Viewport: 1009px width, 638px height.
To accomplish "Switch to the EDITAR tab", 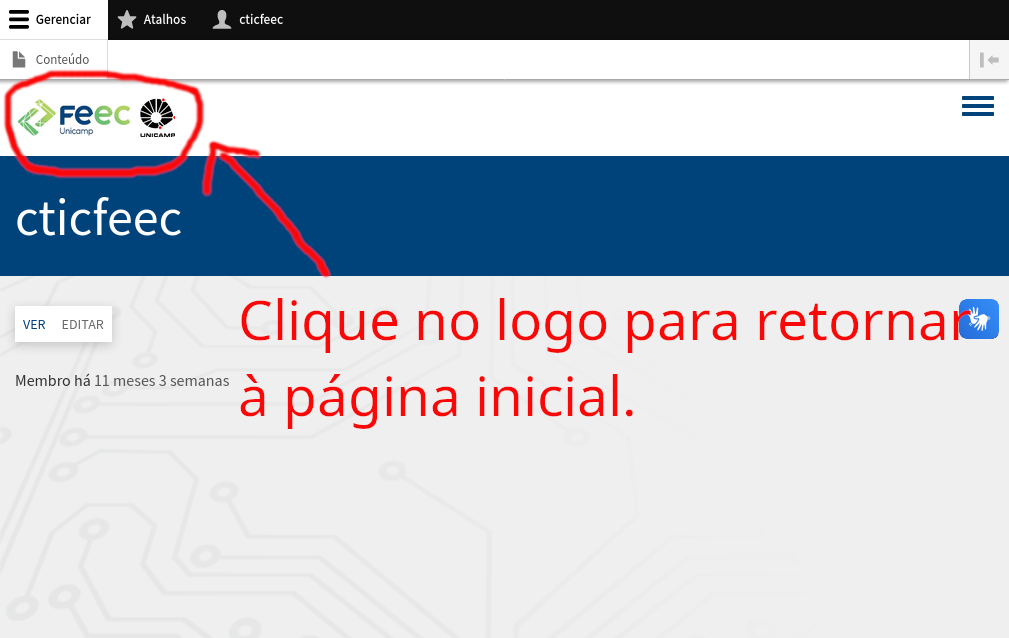I will [x=82, y=324].
